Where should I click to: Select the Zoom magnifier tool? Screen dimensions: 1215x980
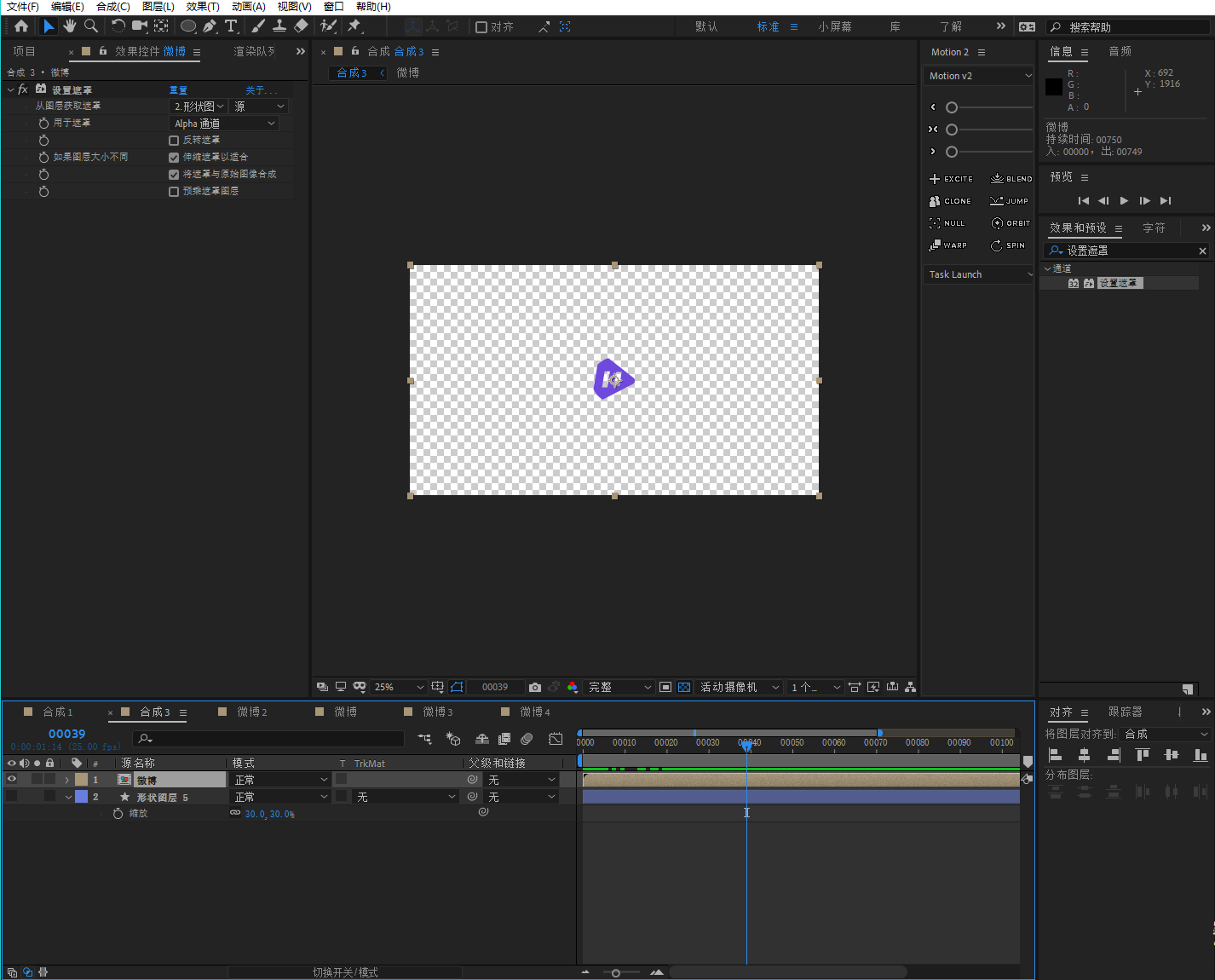click(91, 26)
